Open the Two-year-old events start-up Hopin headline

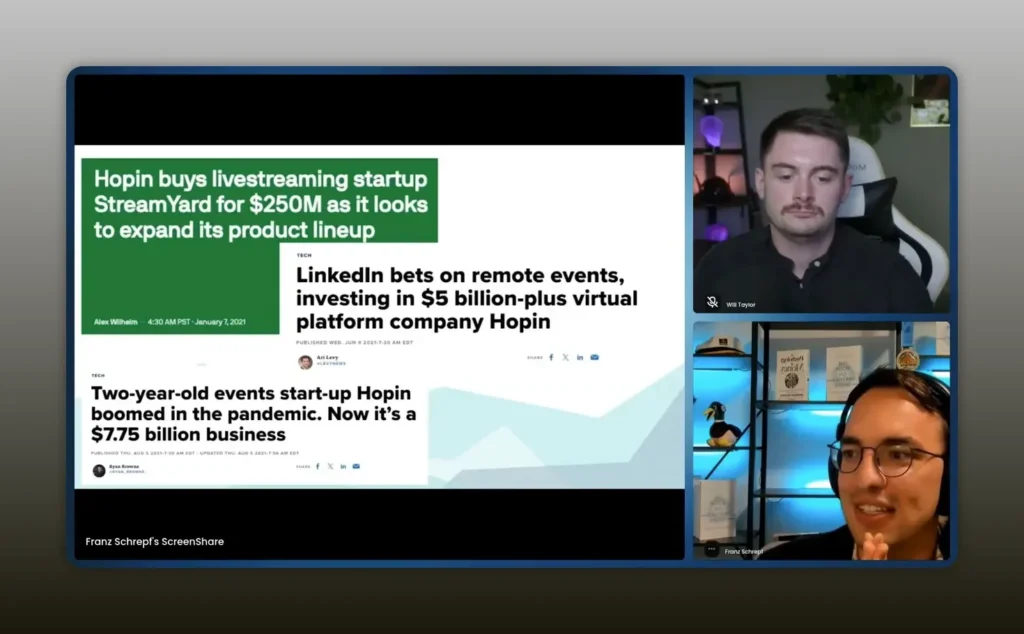pyautogui.click(x=250, y=414)
